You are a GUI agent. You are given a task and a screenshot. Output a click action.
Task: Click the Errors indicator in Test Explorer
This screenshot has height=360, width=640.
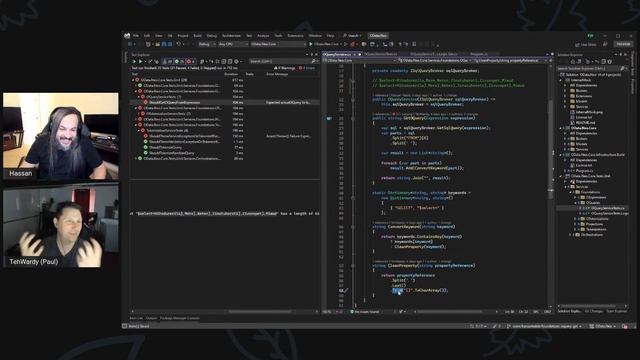click(x=307, y=68)
